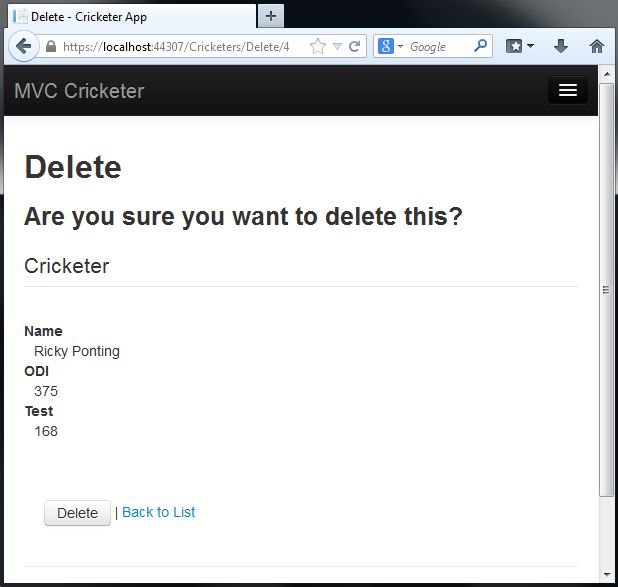
Task: Click the Cricketer section heading
Action: [67, 266]
